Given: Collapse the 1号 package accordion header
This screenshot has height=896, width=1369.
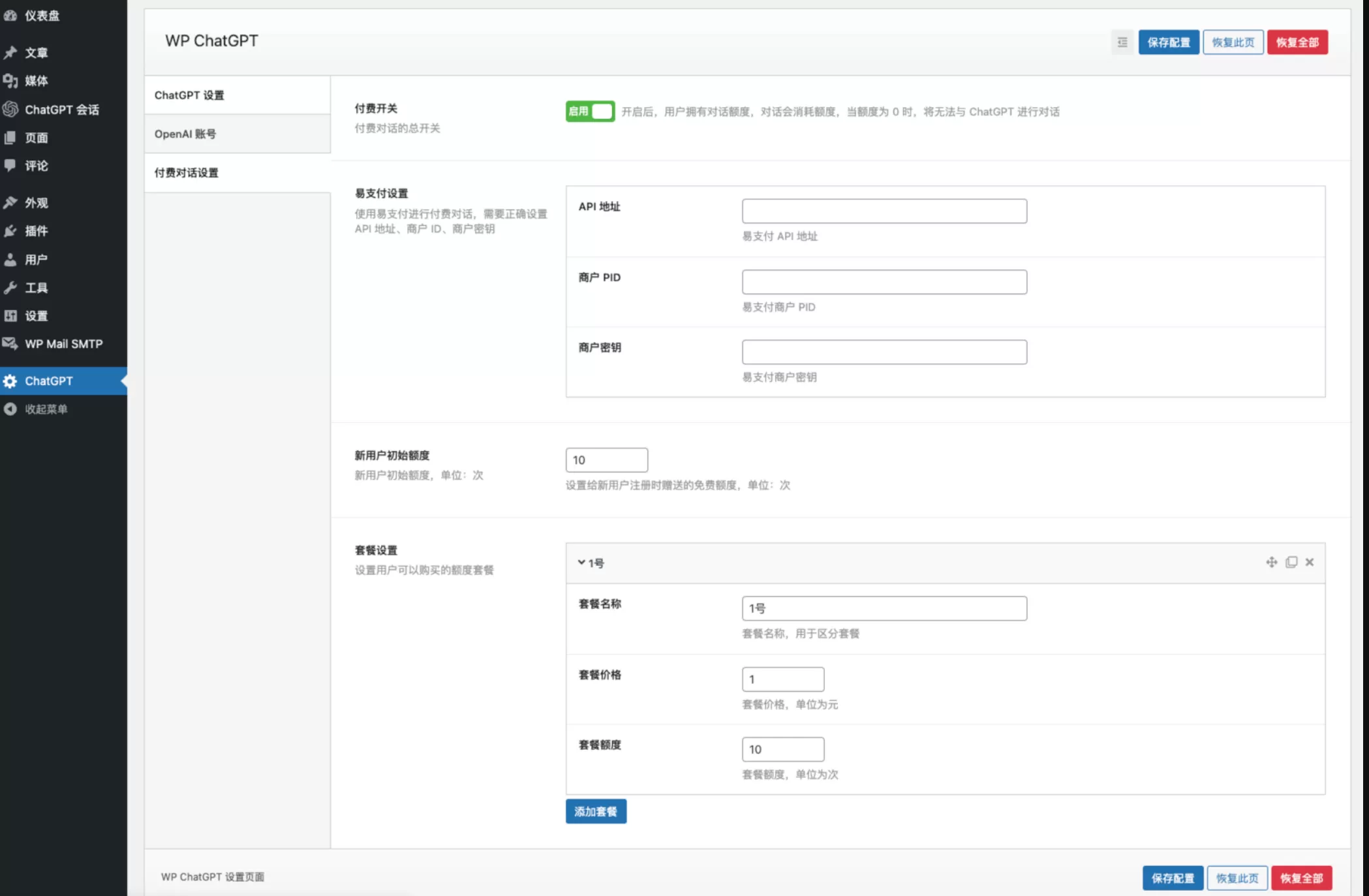Looking at the screenshot, I should (x=591, y=563).
